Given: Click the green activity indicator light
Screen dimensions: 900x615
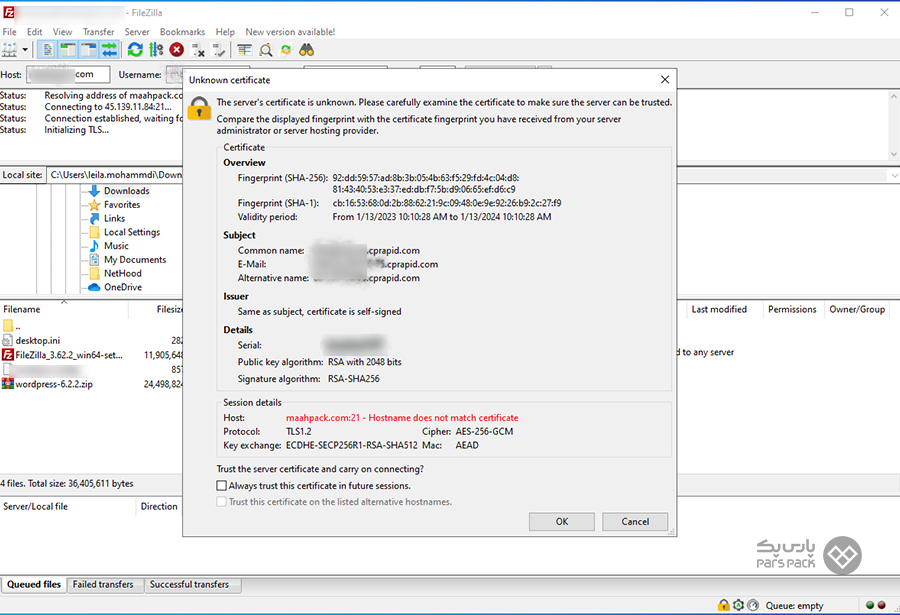Looking at the screenshot, I should click(870, 605).
